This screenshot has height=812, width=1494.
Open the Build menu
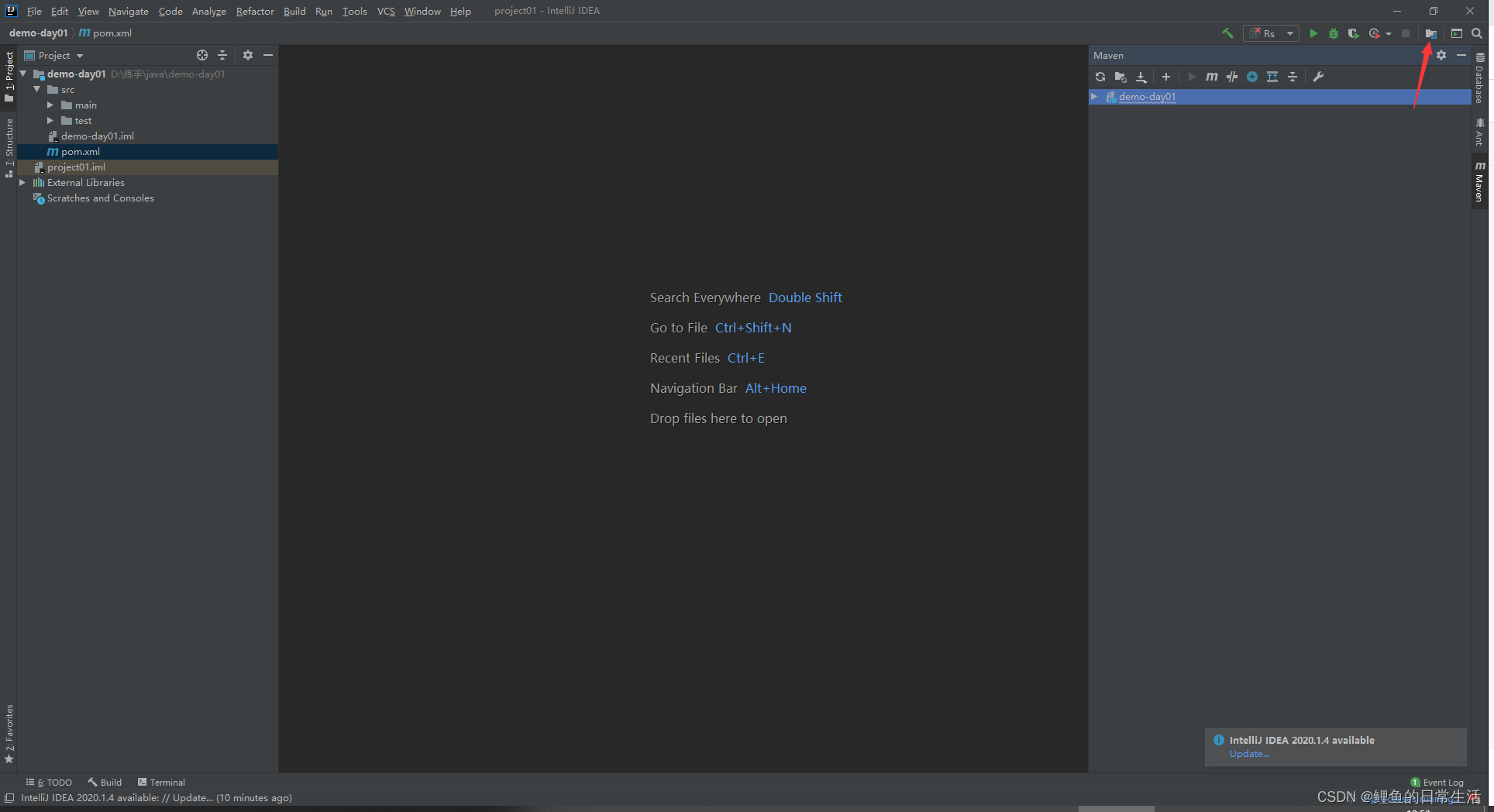click(x=294, y=11)
